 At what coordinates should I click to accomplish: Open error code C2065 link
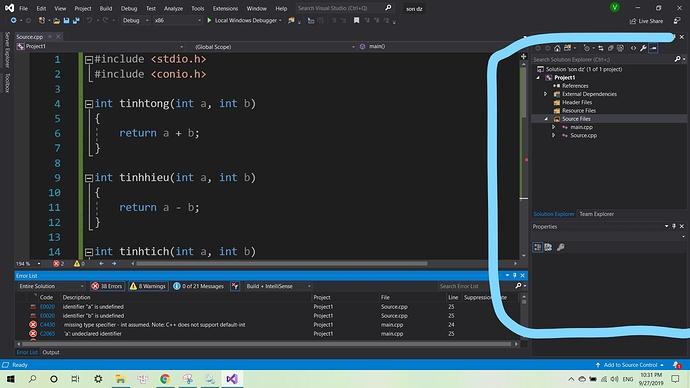click(x=48, y=333)
